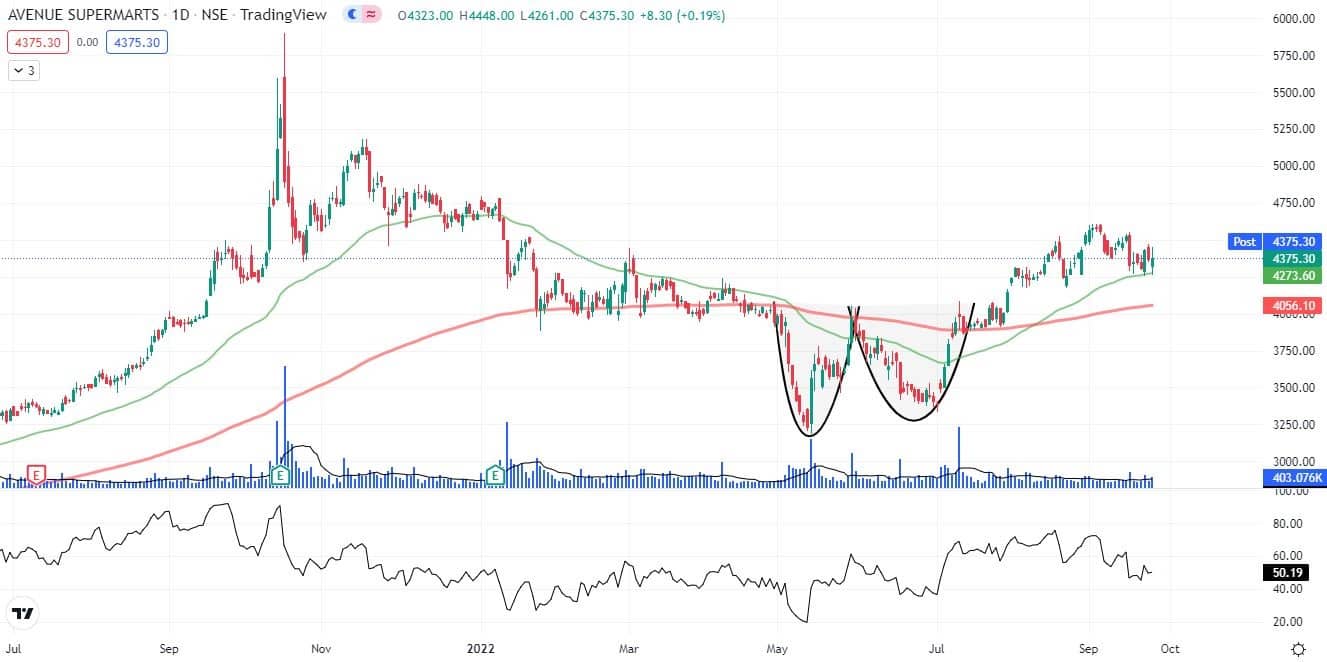Open the earnings marker at 2022 start

pos(494,474)
